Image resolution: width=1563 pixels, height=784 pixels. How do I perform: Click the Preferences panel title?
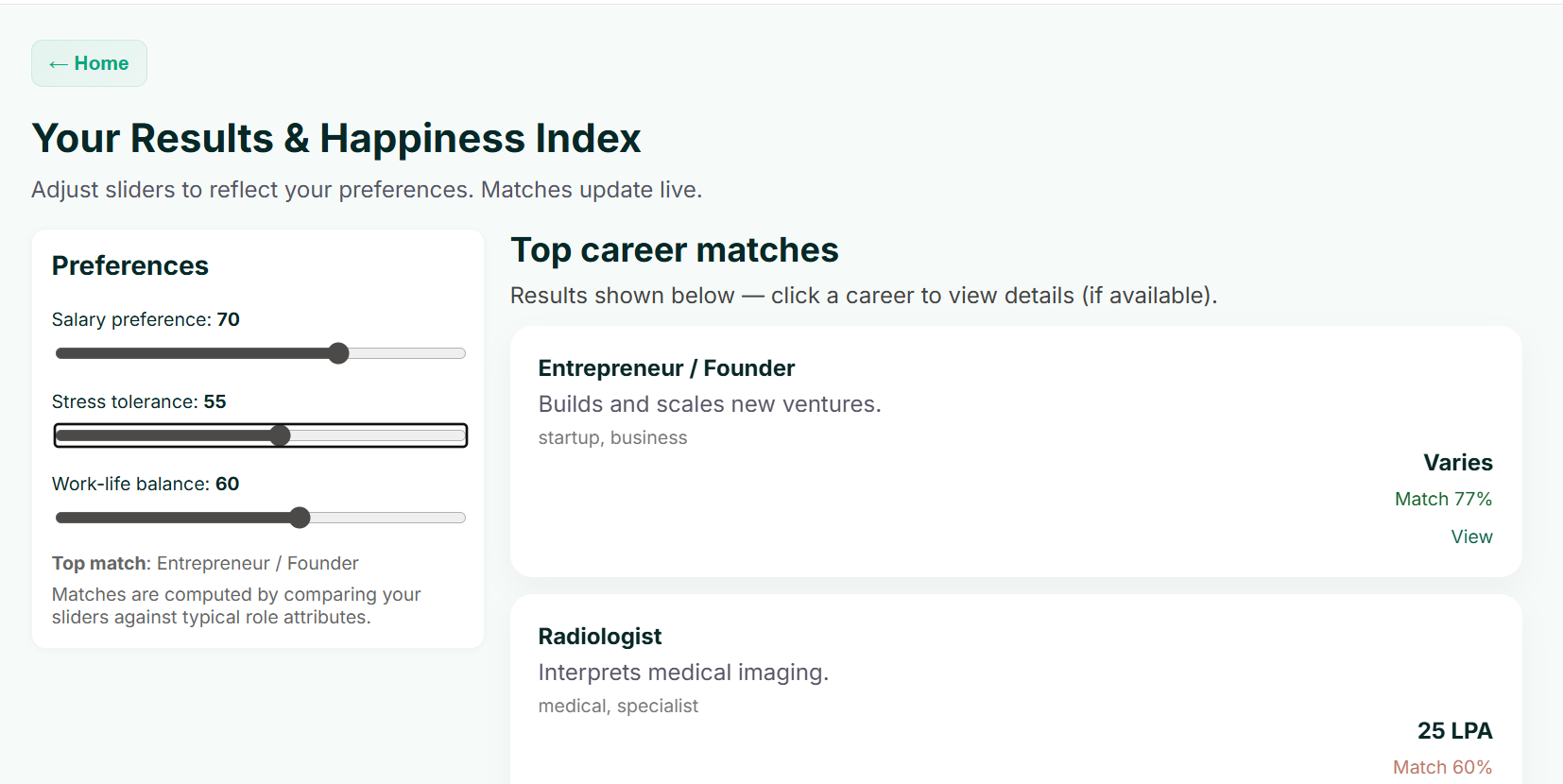click(129, 265)
